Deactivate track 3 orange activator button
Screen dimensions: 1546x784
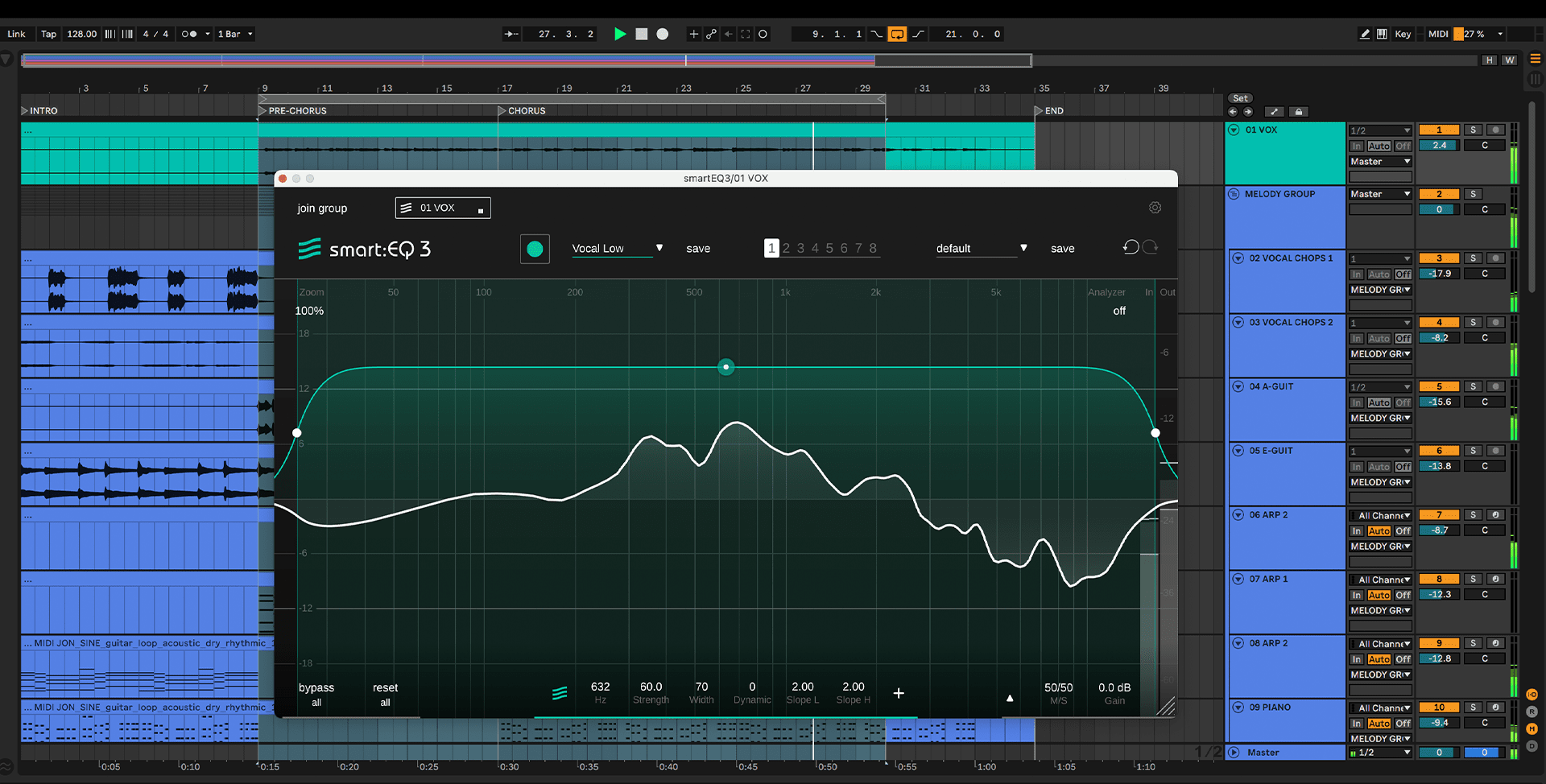coord(1439,258)
